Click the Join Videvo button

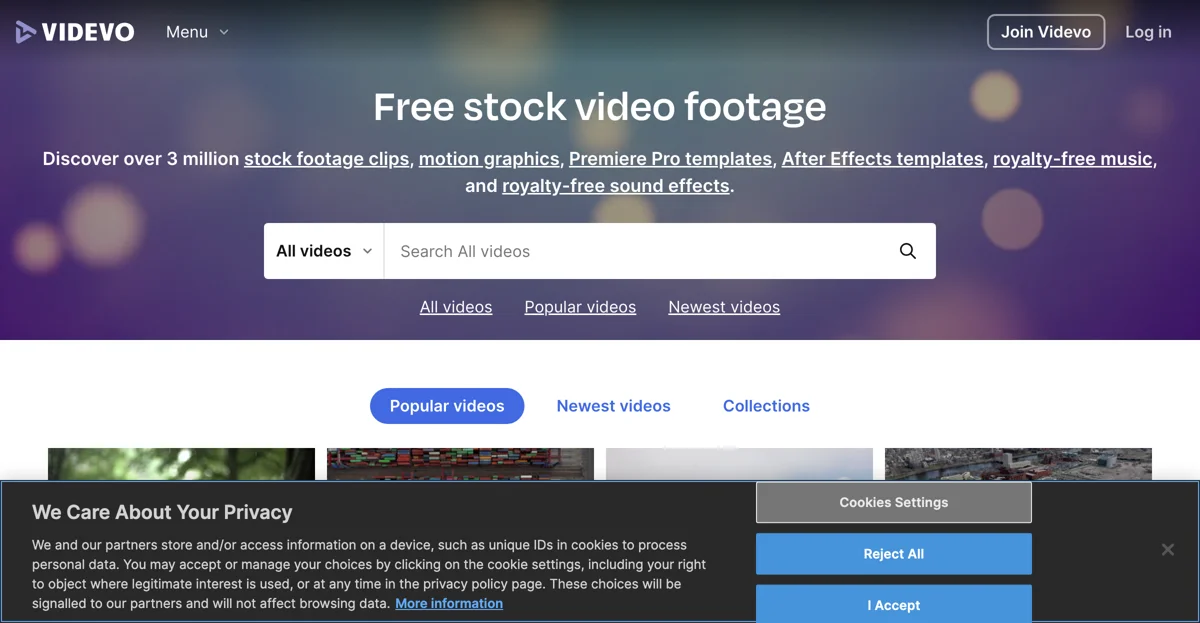click(x=1046, y=32)
